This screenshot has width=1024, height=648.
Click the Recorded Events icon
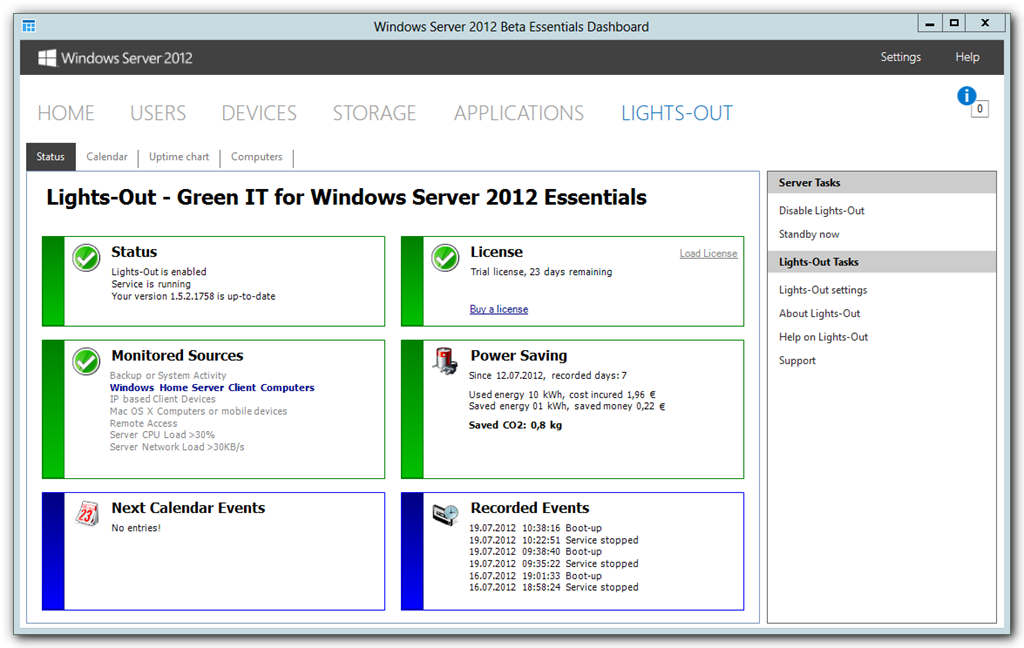pyautogui.click(x=445, y=515)
